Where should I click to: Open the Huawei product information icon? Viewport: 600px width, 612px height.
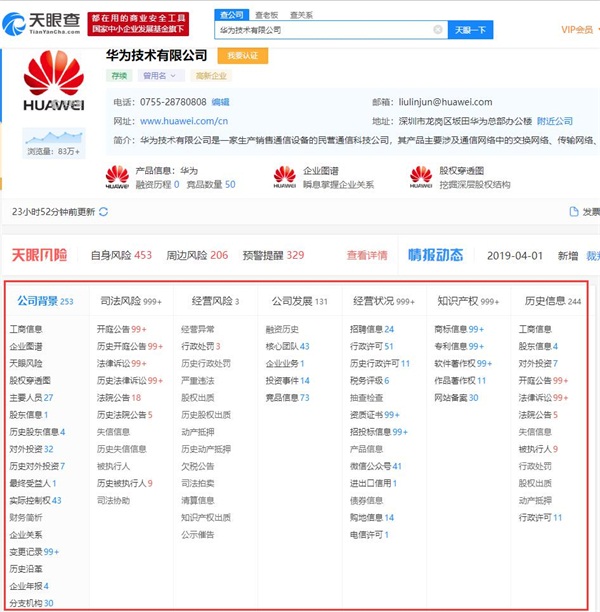pos(117,177)
